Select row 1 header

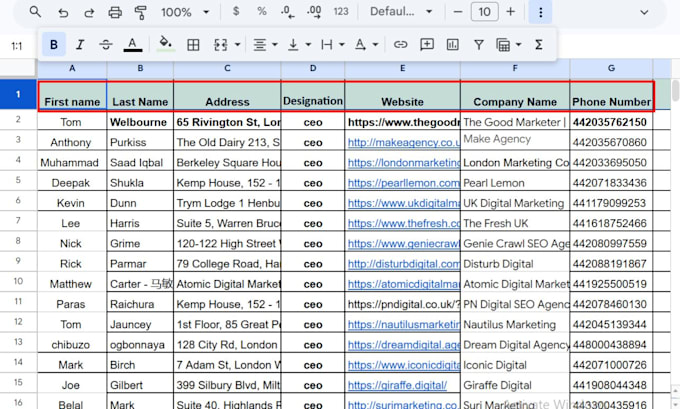point(18,94)
